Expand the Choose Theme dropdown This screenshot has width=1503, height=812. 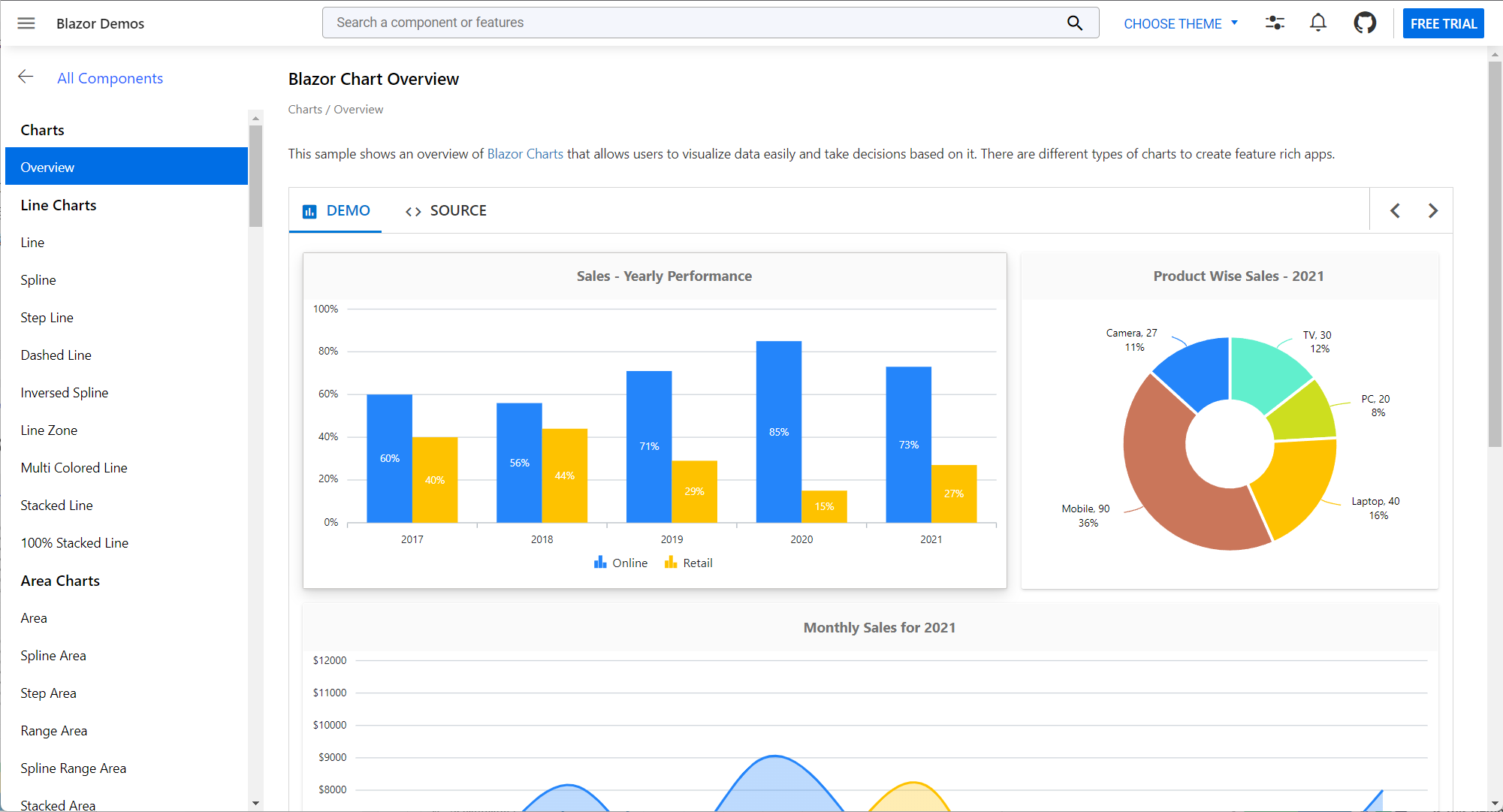pos(1181,23)
